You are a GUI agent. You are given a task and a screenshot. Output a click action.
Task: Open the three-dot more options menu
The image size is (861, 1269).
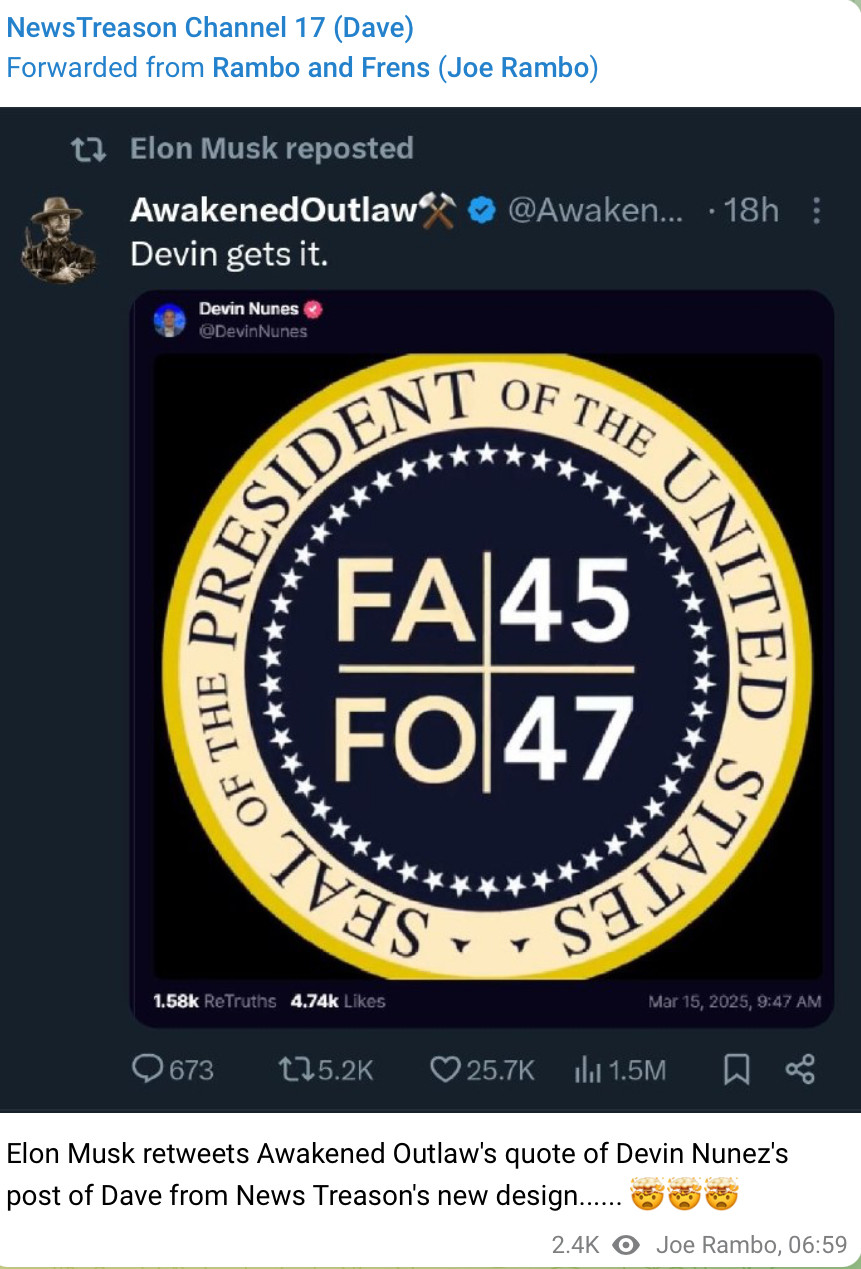tap(817, 211)
